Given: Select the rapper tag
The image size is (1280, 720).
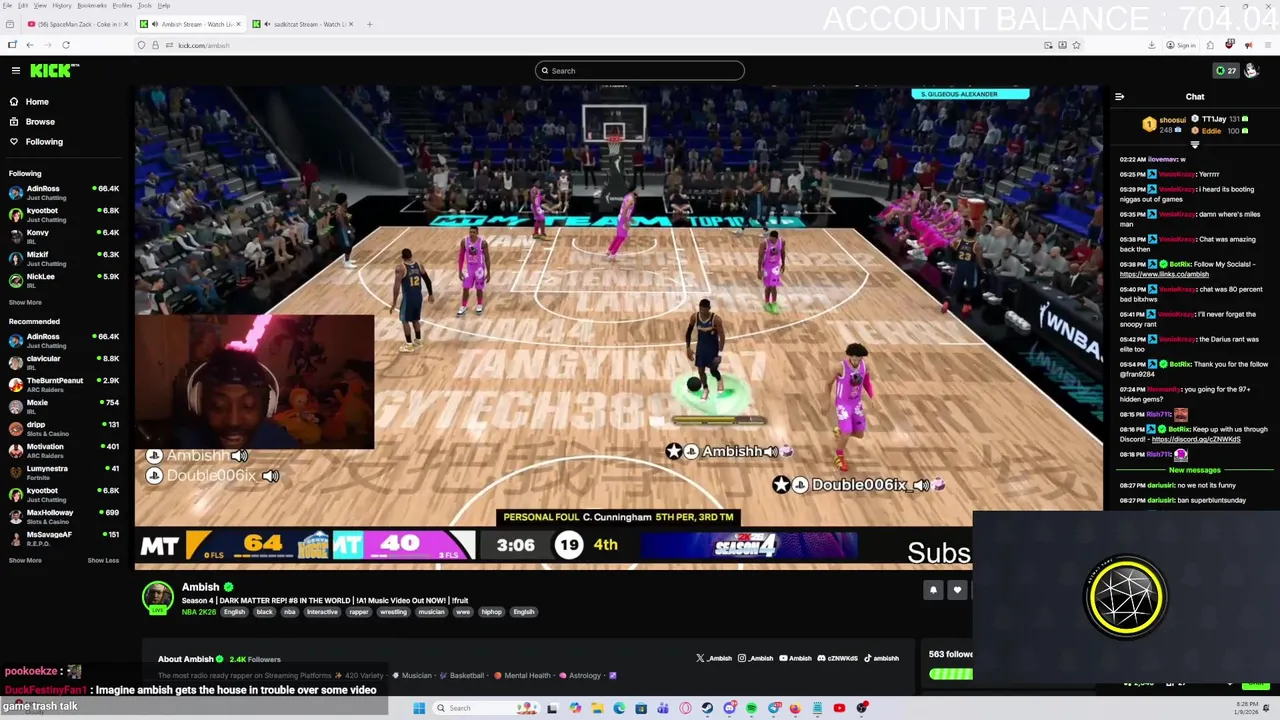Looking at the screenshot, I should click(x=359, y=612).
